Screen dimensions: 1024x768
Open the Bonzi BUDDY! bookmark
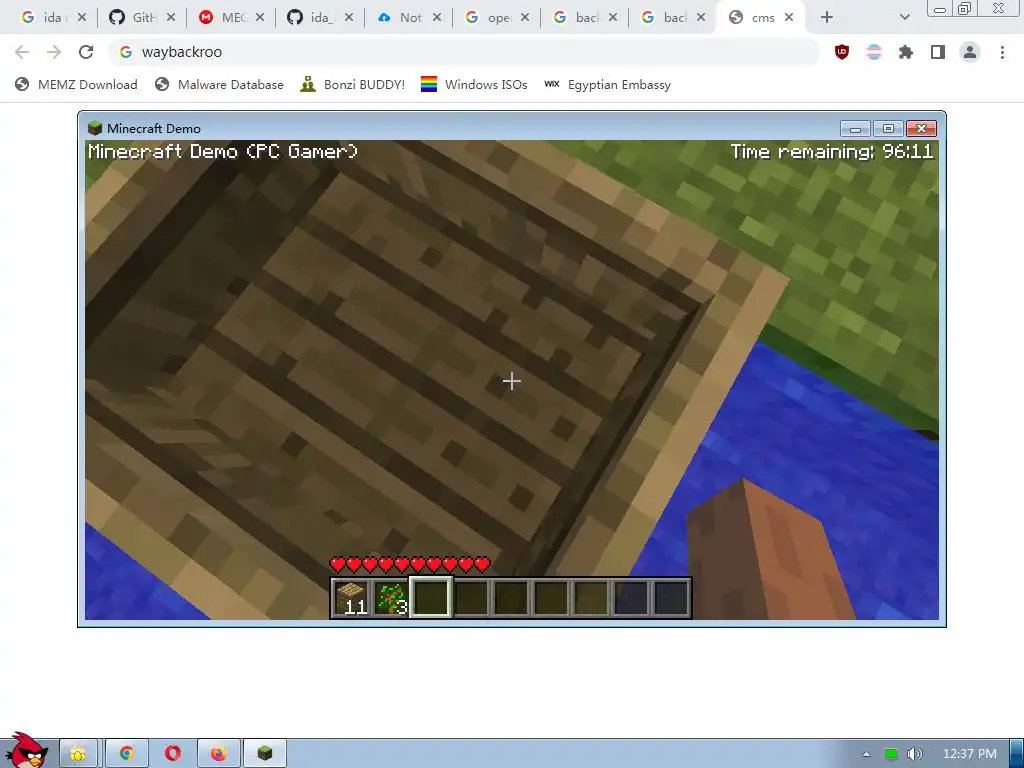click(353, 85)
